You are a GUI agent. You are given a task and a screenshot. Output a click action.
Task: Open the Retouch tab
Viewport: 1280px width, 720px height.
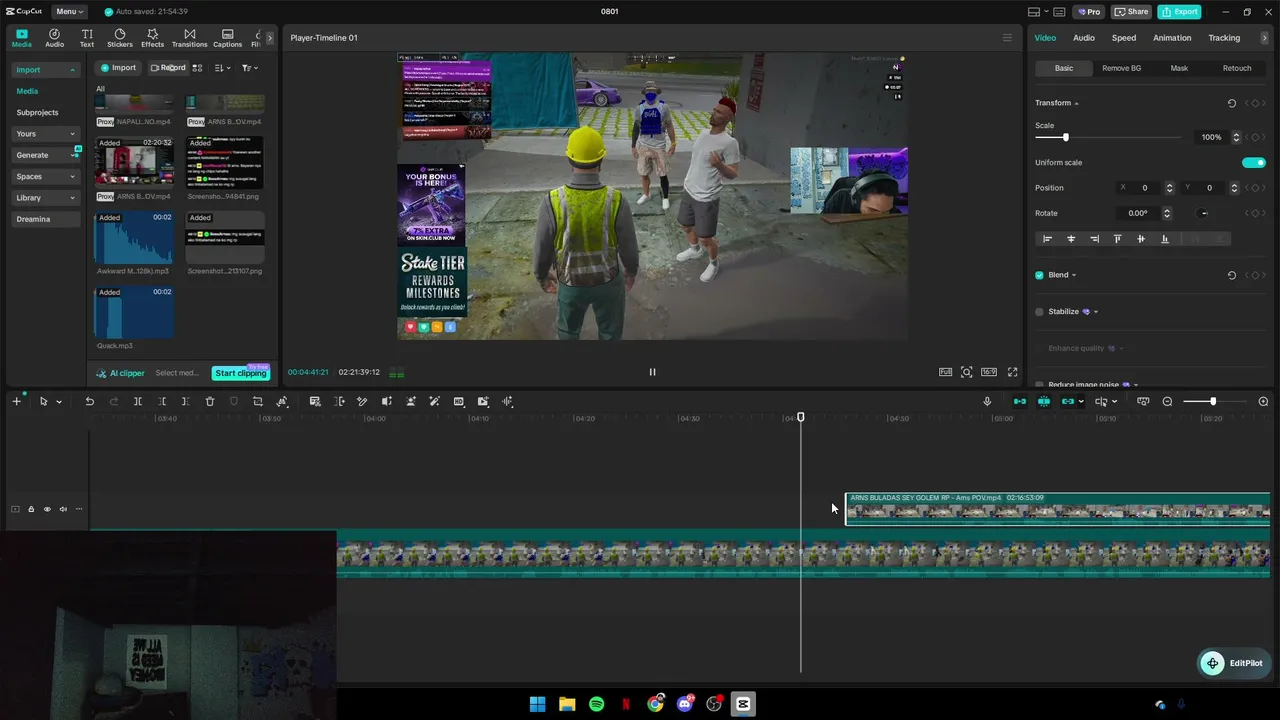(x=1237, y=68)
